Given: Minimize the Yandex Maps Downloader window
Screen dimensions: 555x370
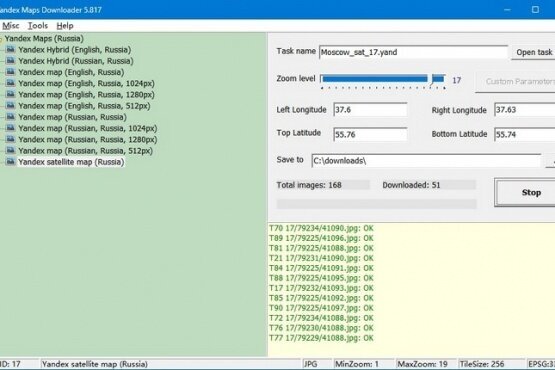Looking at the screenshot, I should coord(507,10).
